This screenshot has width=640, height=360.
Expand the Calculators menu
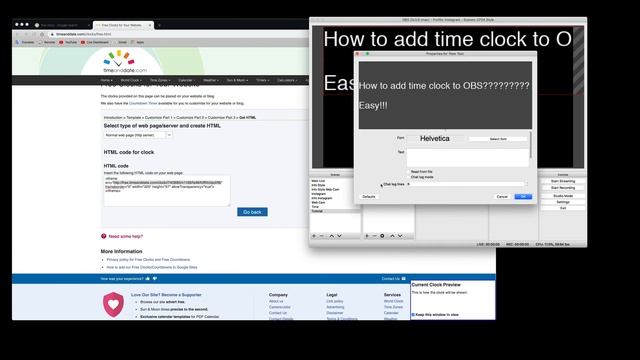[x=287, y=80]
